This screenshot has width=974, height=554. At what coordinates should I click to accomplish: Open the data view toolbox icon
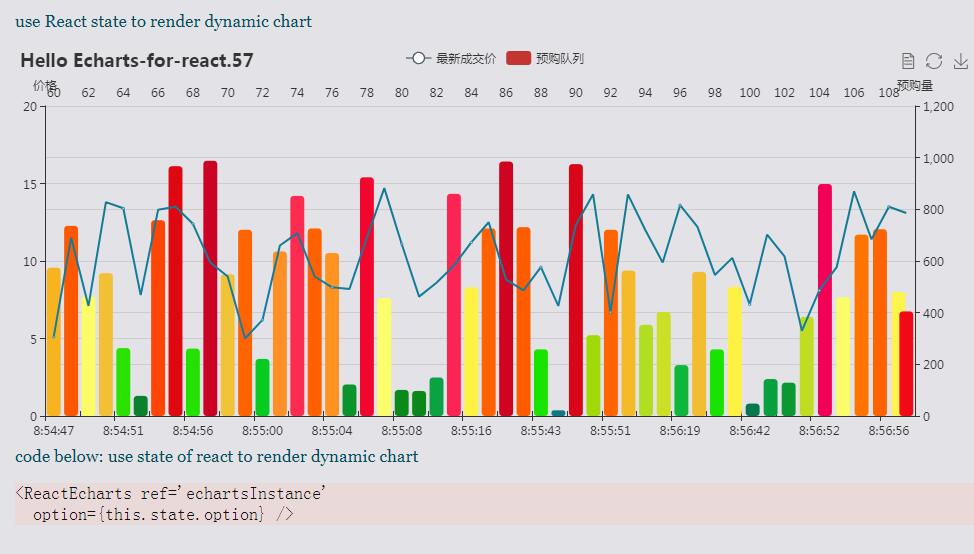908,61
